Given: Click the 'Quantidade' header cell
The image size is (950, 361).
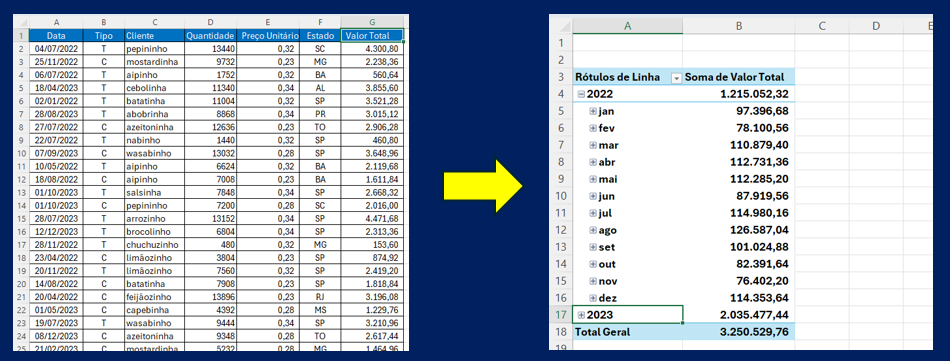Looking at the screenshot, I should tap(210, 35).
